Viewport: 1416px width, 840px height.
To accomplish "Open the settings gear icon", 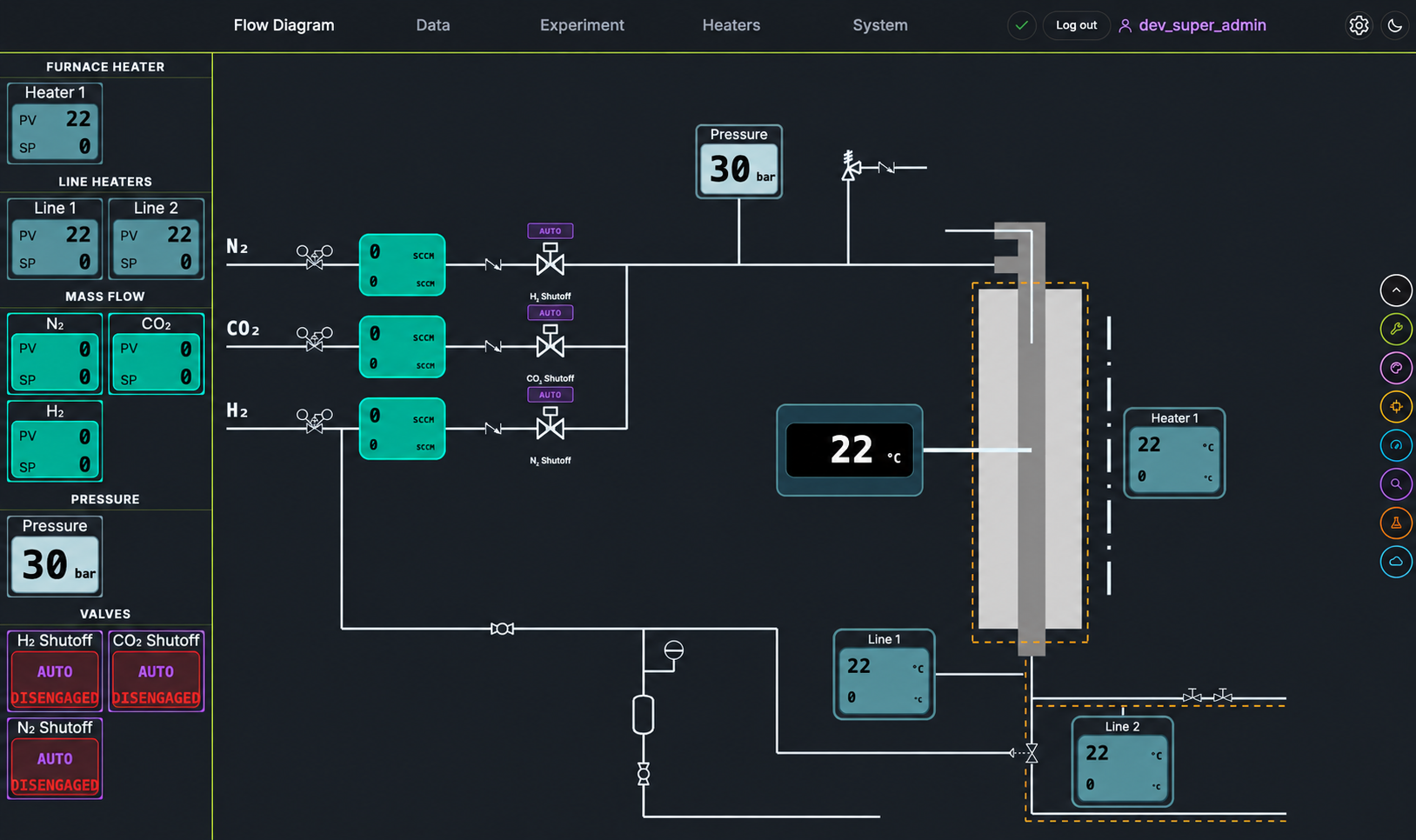I will point(1359,25).
